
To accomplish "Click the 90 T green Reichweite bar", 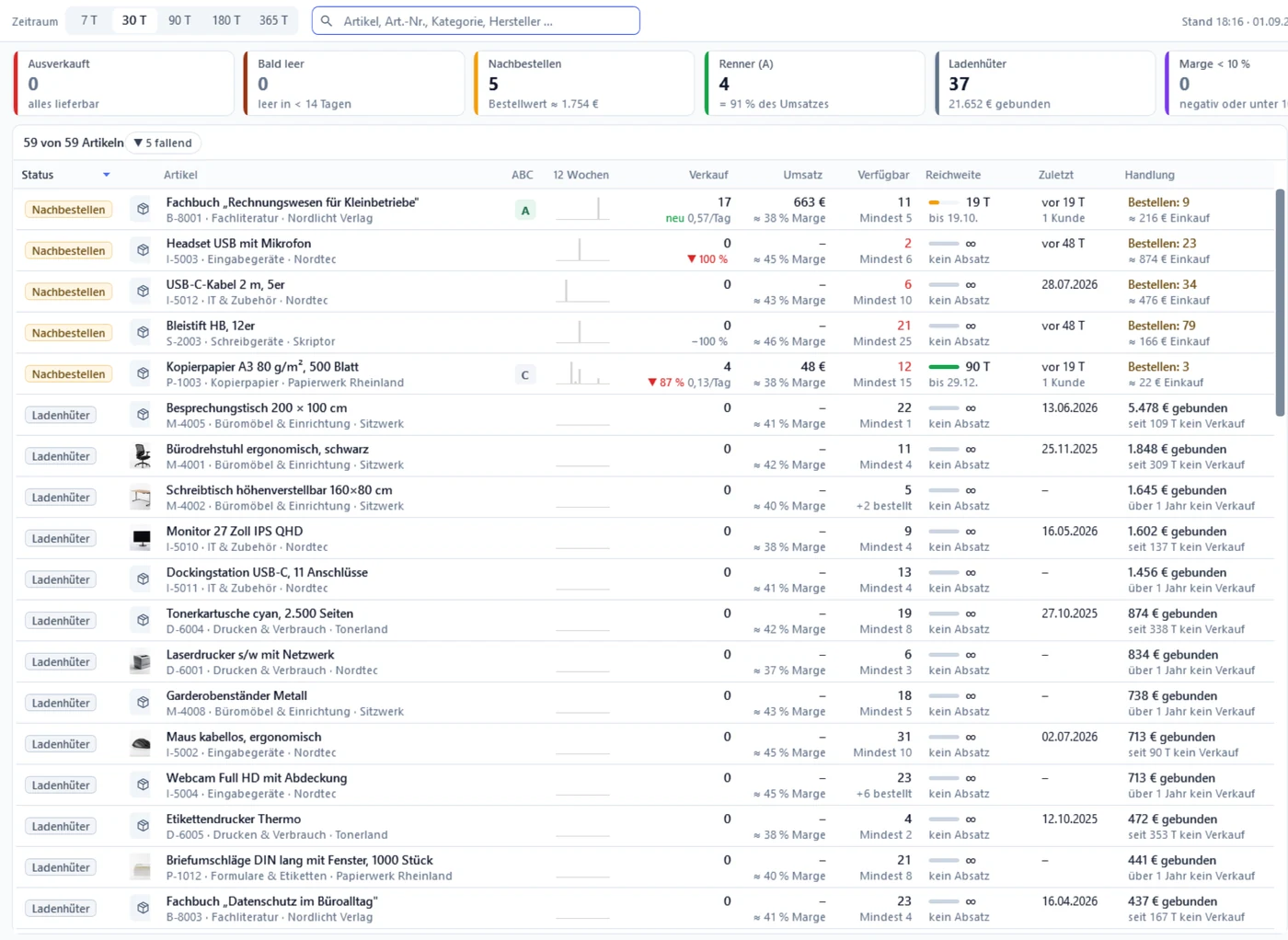I will coord(944,367).
